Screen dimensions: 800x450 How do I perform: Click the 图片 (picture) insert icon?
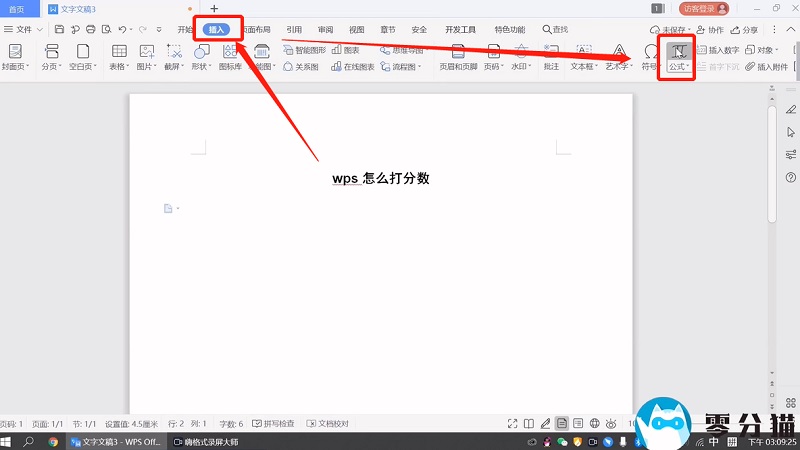tap(147, 56)
